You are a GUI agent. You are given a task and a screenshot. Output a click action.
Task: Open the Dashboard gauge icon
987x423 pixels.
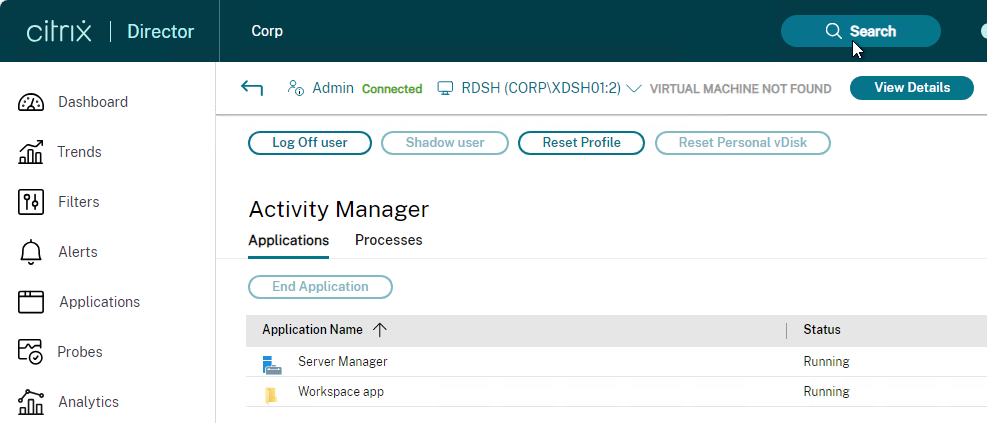click(30, 102)
